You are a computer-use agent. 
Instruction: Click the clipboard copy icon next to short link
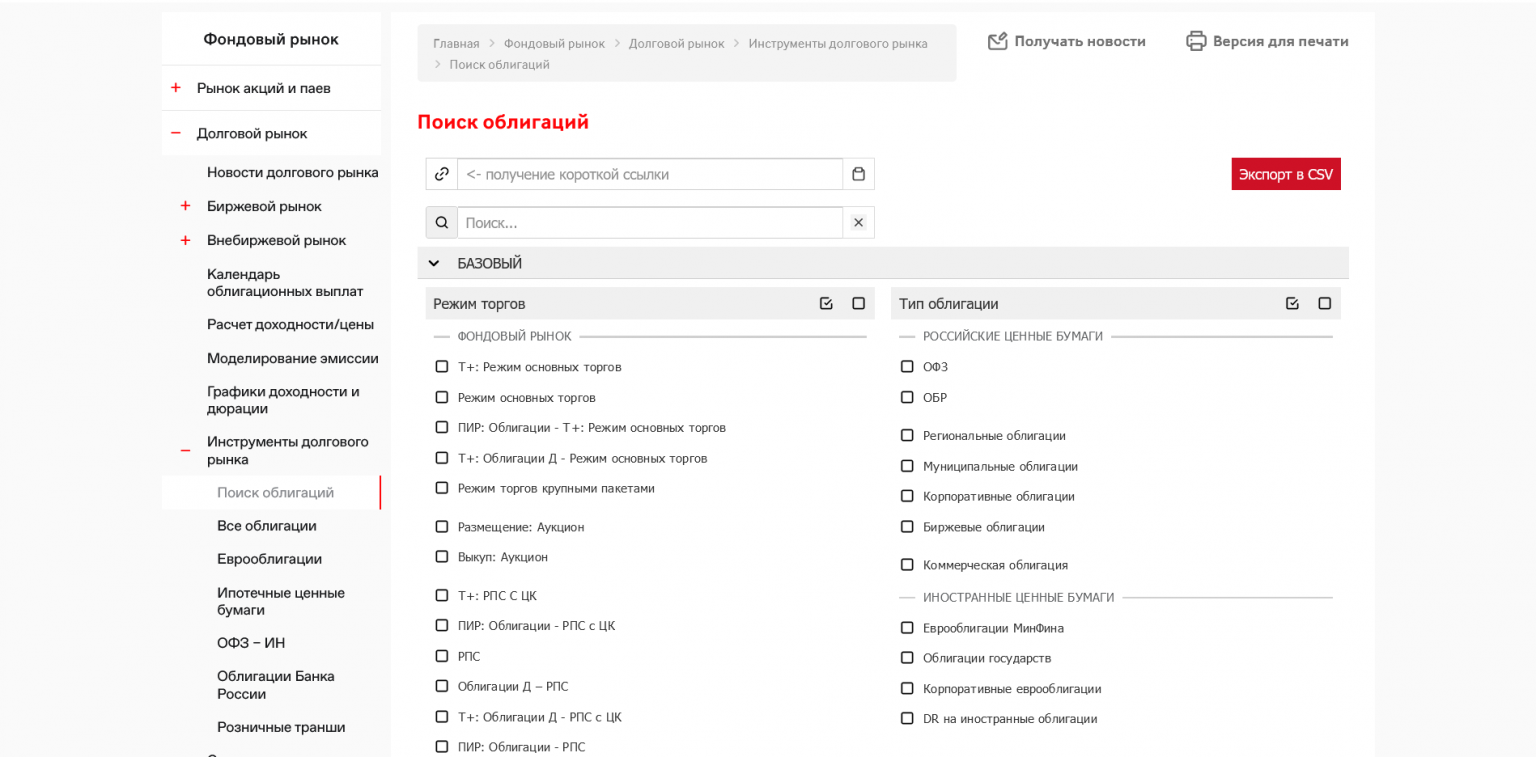click(x=858, y=174)
